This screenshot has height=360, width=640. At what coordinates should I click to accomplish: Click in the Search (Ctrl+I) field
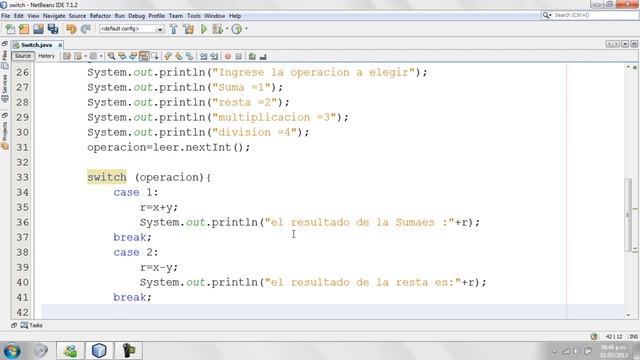point(594,15)
